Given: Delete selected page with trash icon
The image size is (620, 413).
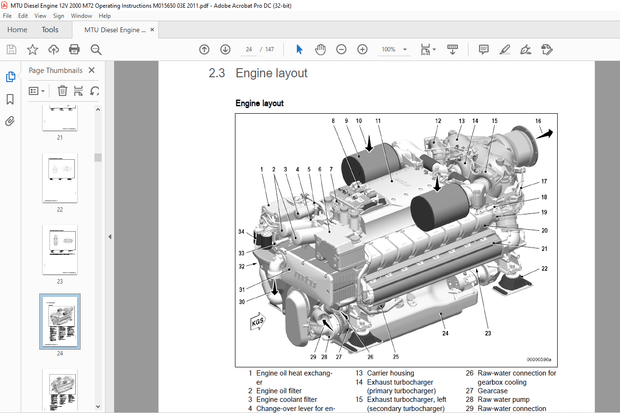Looking at the screenshot, I should [62, 91].
